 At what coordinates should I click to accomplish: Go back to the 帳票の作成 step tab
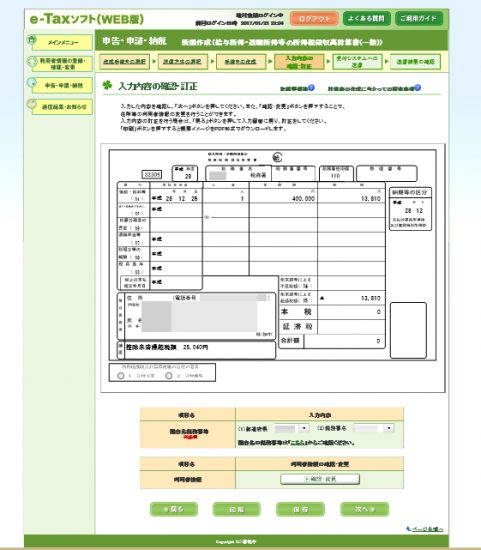pos(240,62)
